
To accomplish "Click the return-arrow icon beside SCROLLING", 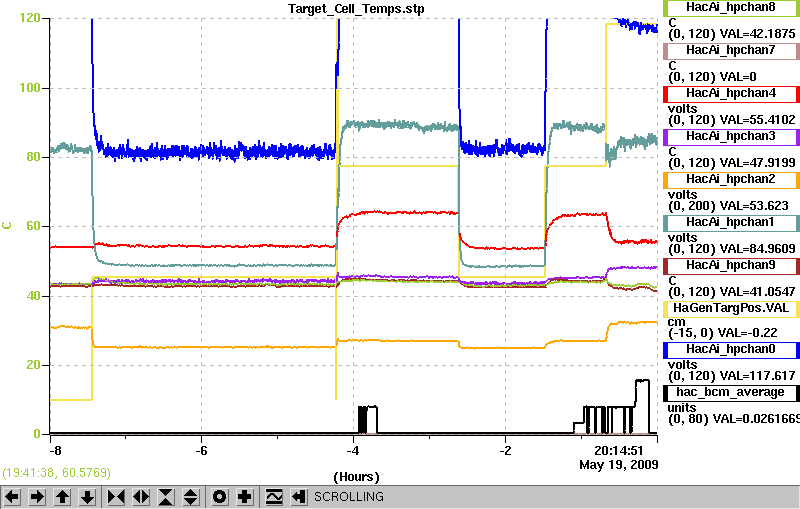I will (299, 497).
